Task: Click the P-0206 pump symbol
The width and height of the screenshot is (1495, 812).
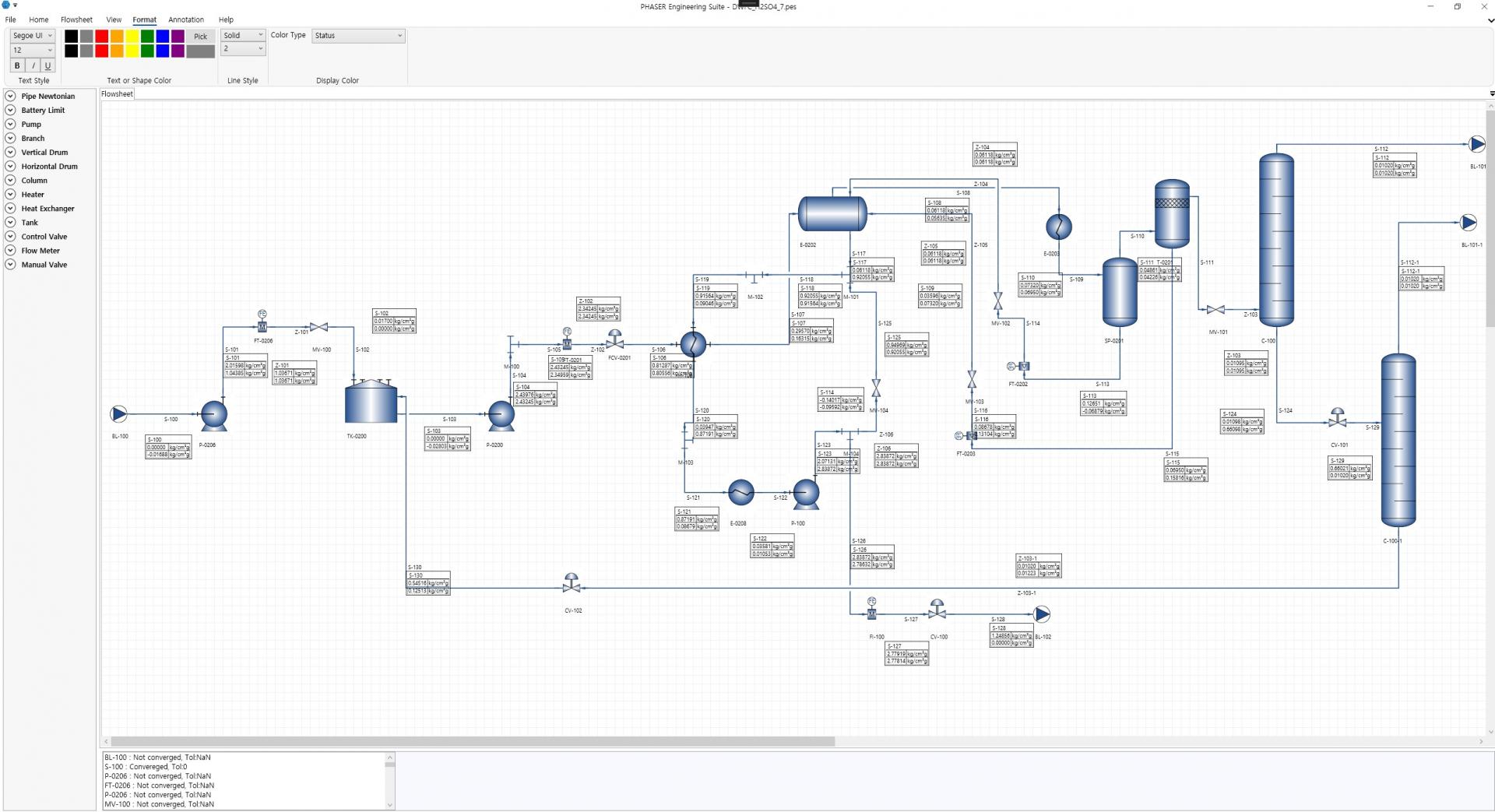Action: (214, 416)
